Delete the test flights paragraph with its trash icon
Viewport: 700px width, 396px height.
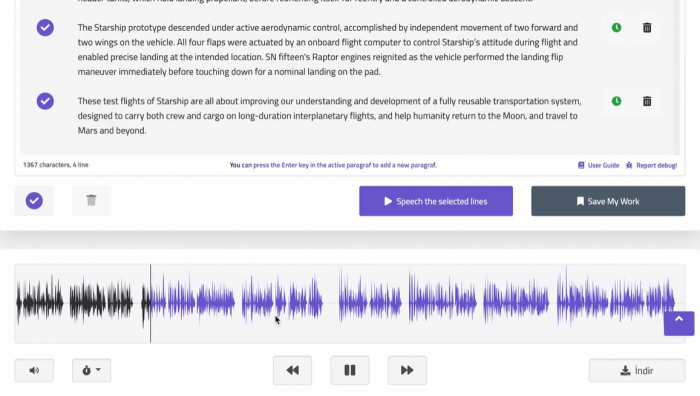[x=647, y=101]
